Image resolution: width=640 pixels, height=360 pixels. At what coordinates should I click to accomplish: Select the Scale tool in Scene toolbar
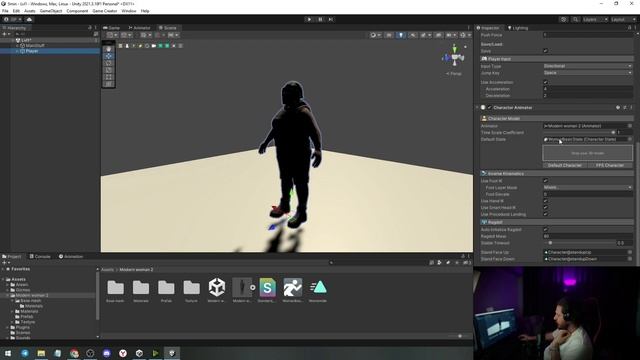[109, 70]
